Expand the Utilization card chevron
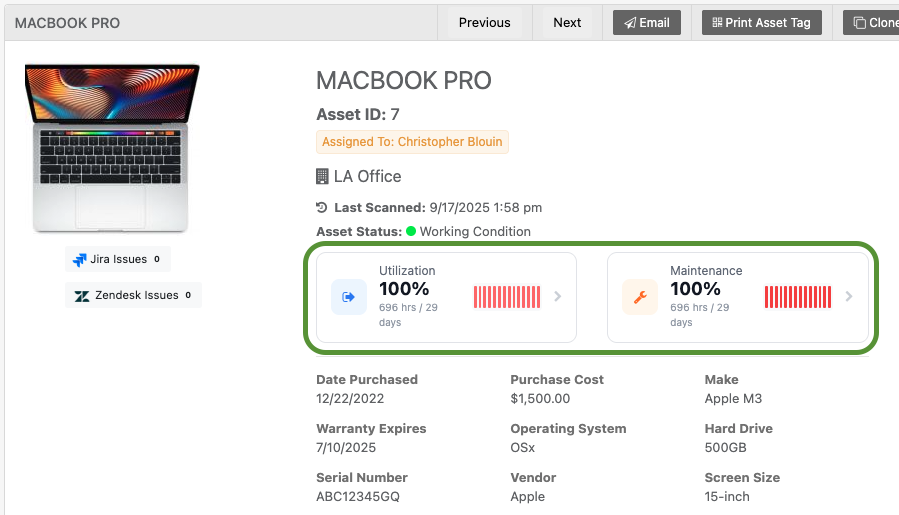899x515 pixels. click(x=558, y=297)
